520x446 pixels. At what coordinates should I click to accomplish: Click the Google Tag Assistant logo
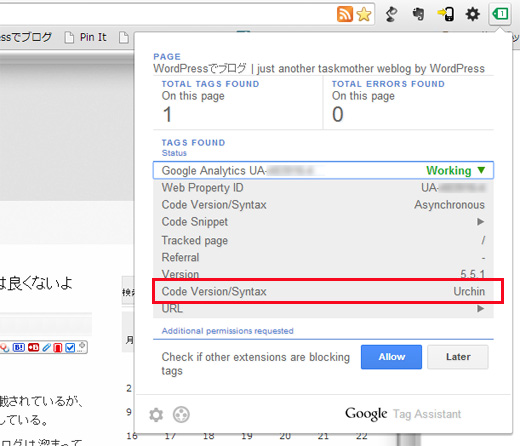coord(403,414)
